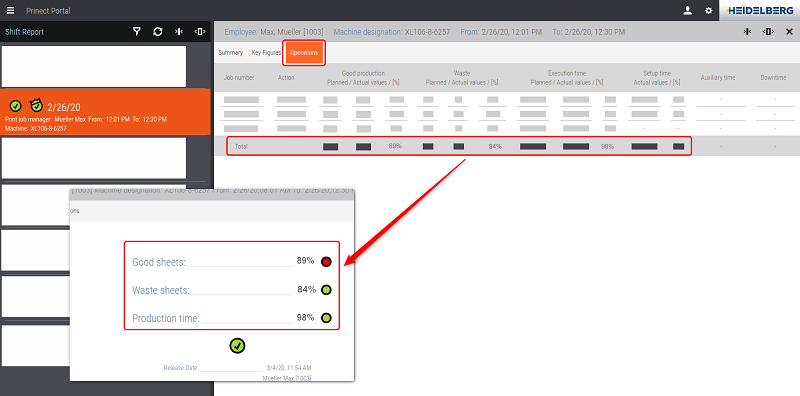The width and height of the screenshot is (800, 396).
Task: Switch to the Key Figures tab
Action: pyautogui.click(x=266, y=53)
